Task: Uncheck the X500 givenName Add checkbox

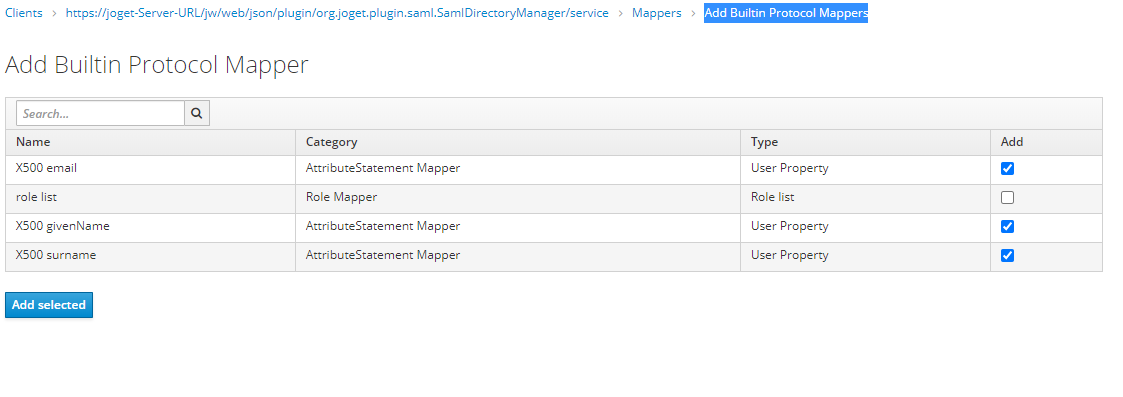Action: pos(1007,226)
